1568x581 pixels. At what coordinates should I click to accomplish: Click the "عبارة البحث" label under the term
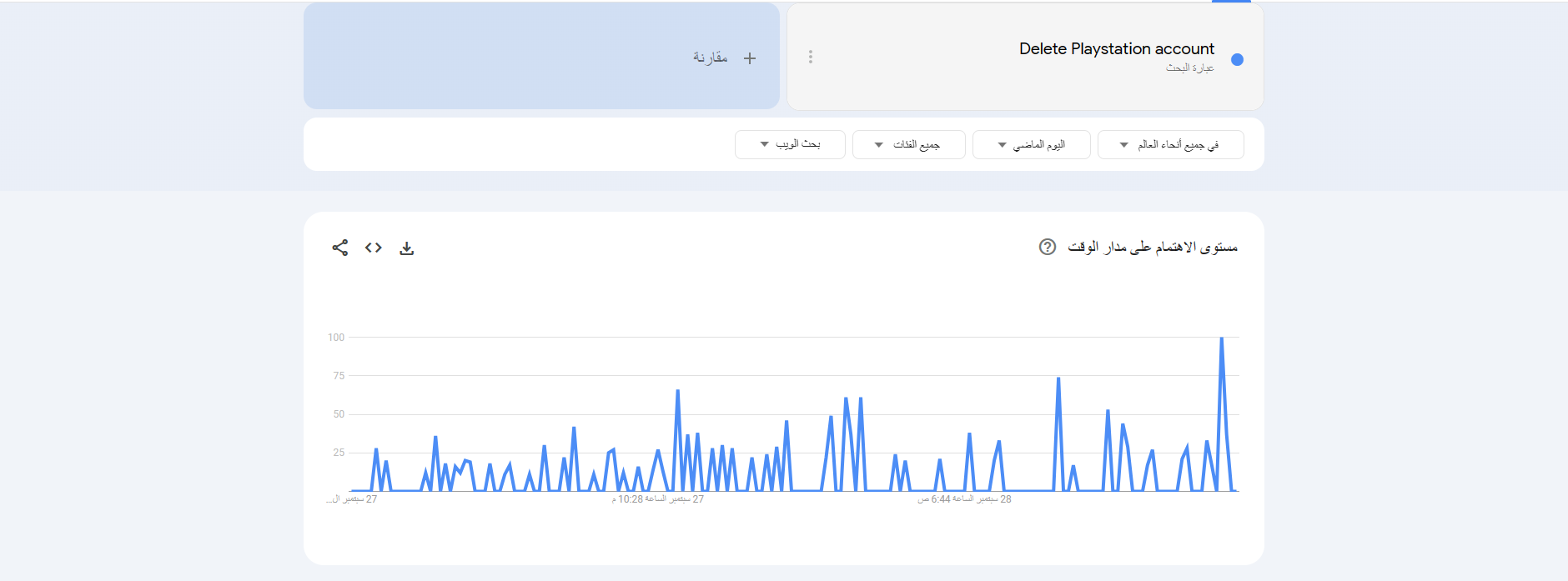tap(1189, 68)
